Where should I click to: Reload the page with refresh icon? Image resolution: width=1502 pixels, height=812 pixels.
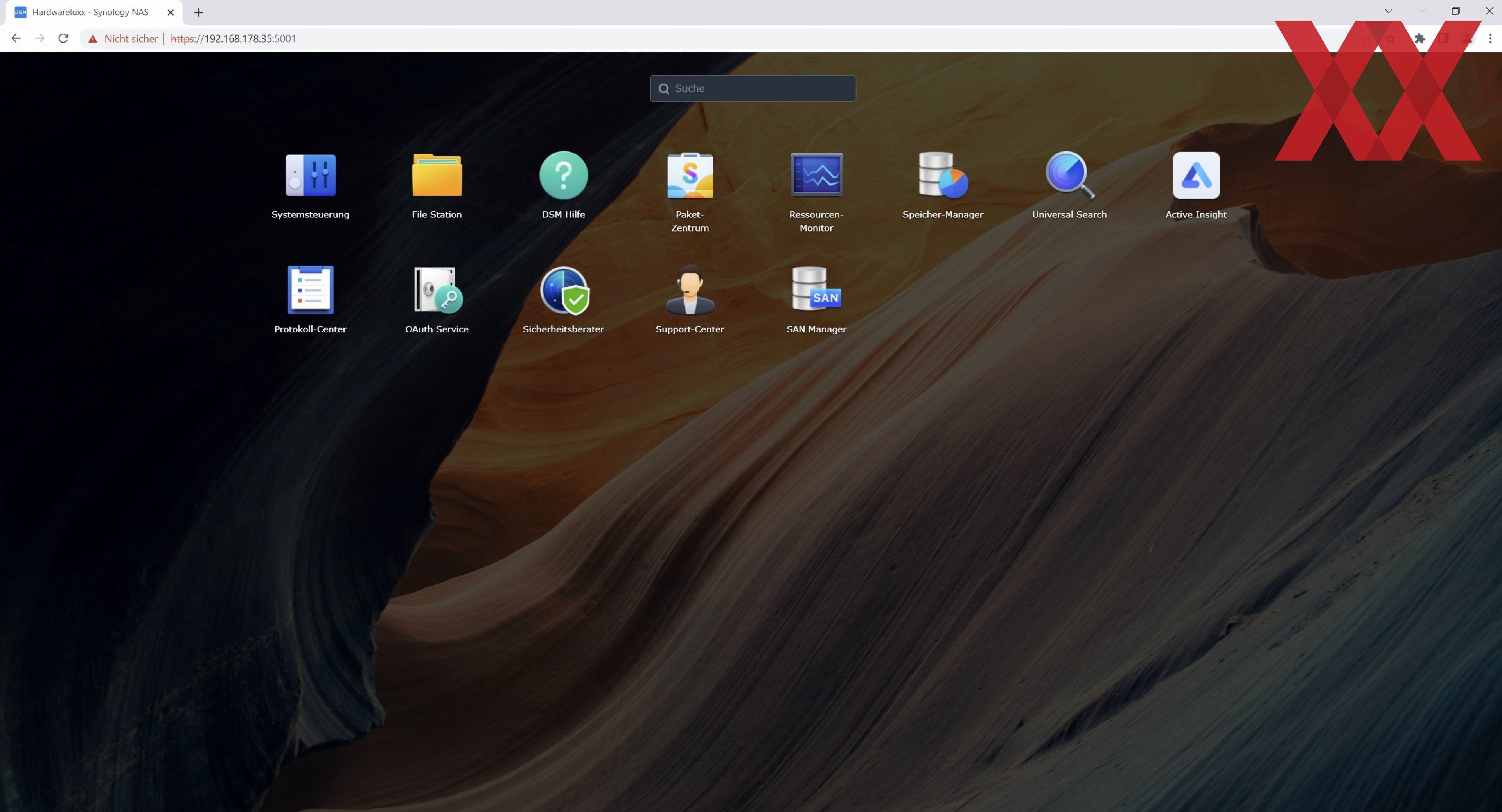click(x=63, y=38)
